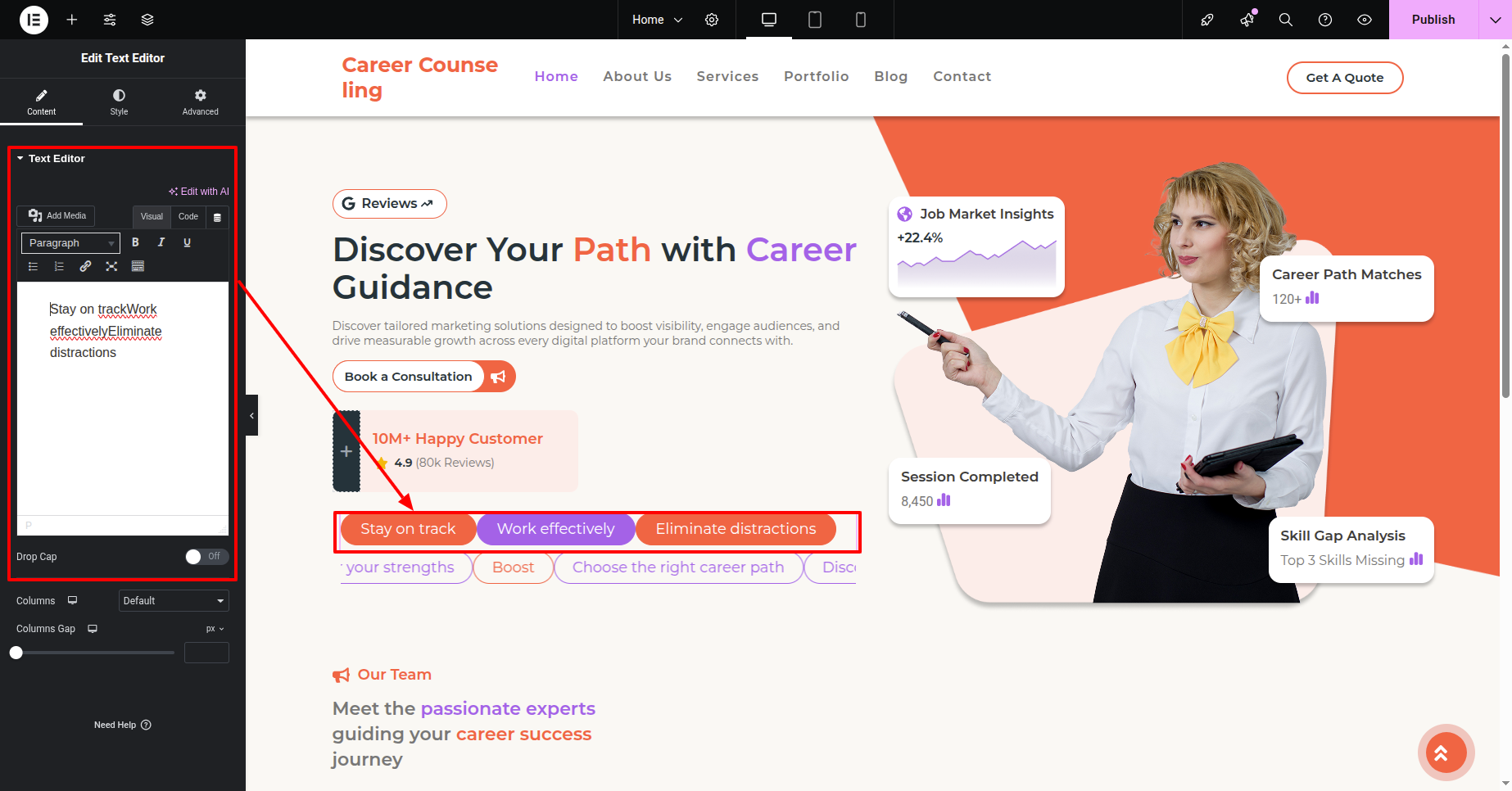Click Get A Quote button
This screenshot has width=1512, height=791.
coord(1345,78)
